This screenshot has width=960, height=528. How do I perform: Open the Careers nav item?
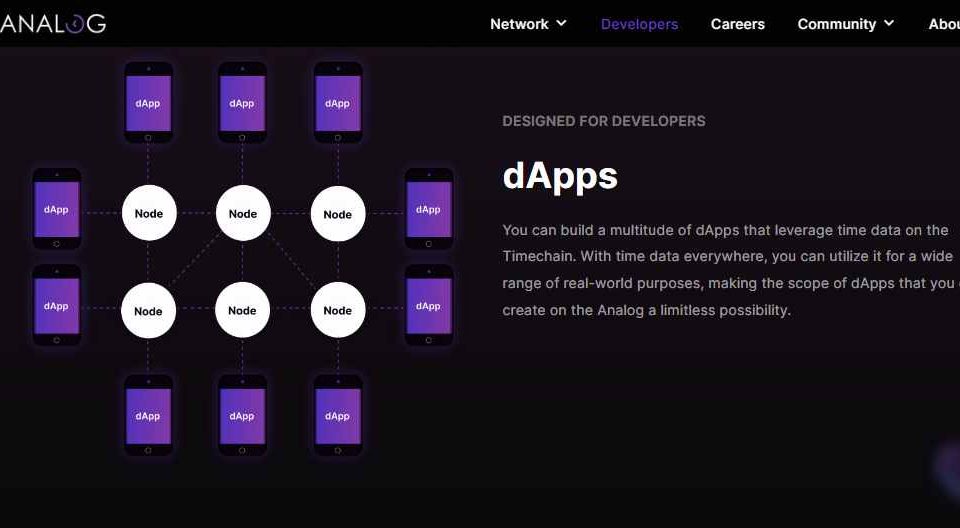click(737, 24)
